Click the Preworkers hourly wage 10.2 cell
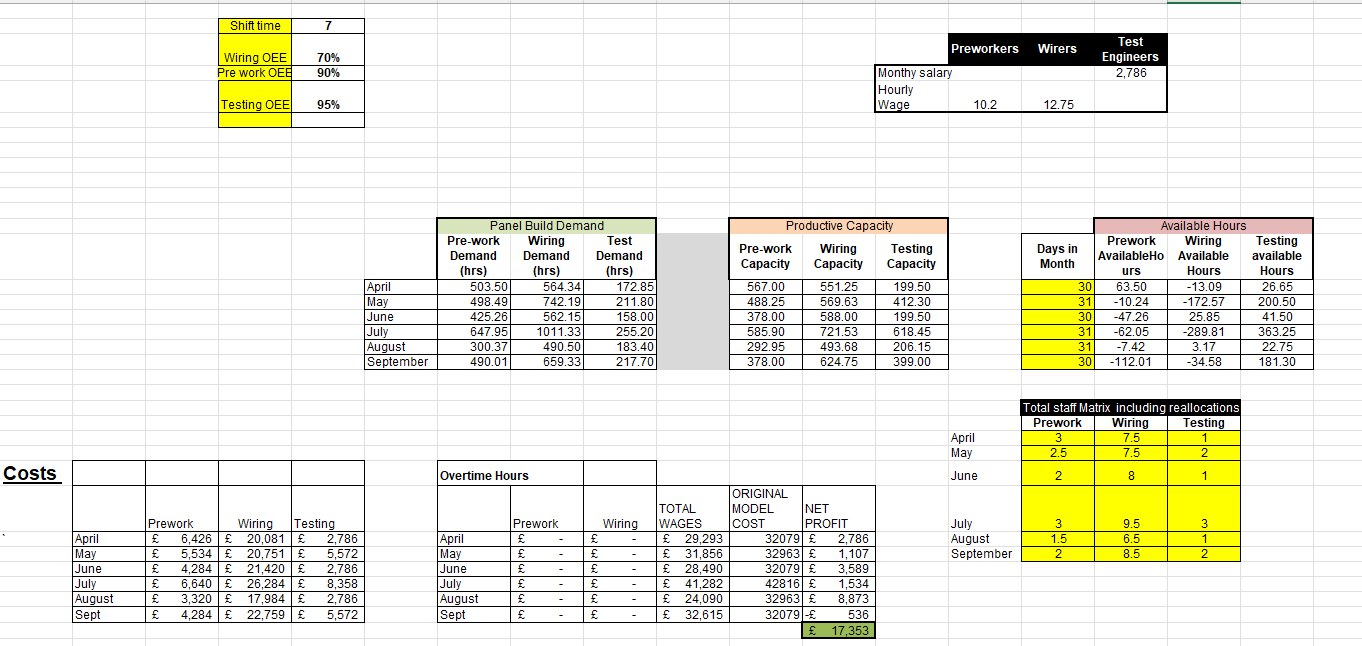Viewport: 1362px width, 646px height. pyautogui.click(x=985, y=98)
